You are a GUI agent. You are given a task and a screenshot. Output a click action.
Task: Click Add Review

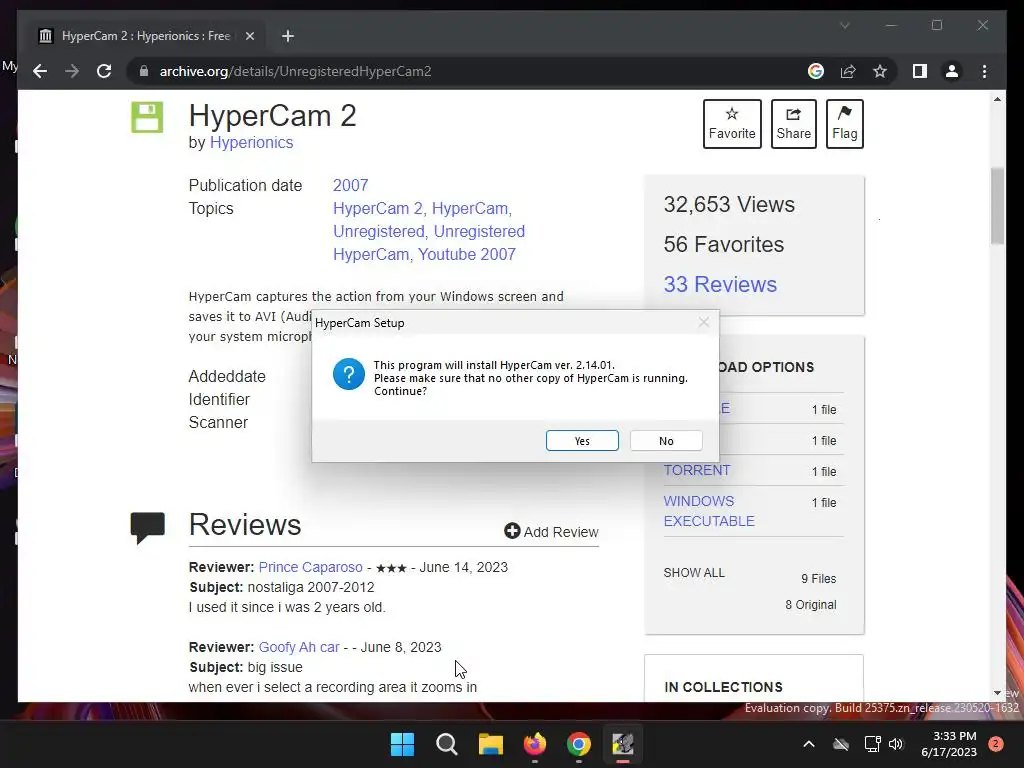pyautogui.click(x=551, y=532)
